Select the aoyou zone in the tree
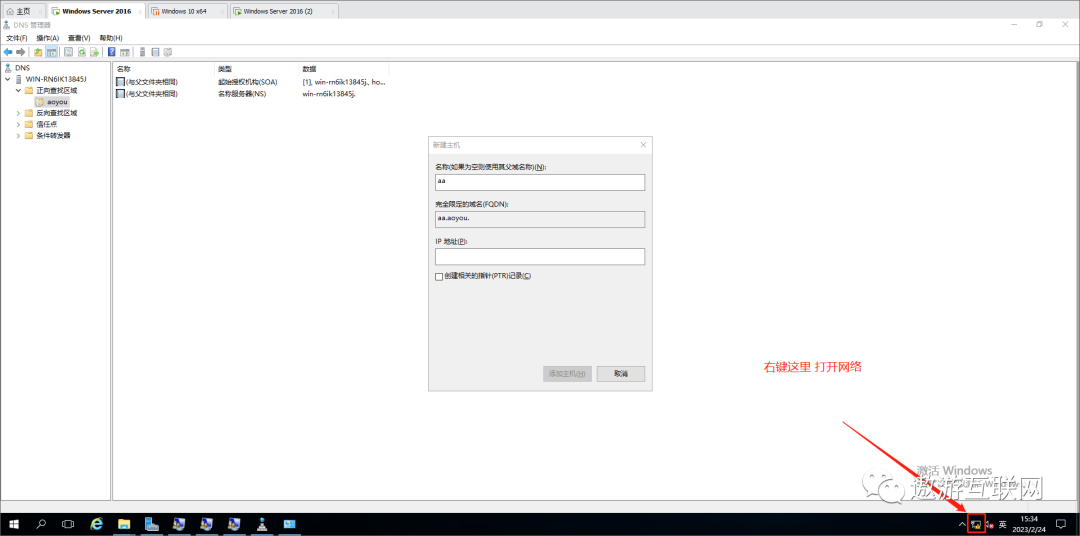This screenshot has width=1080, height=536. (52, 101)
